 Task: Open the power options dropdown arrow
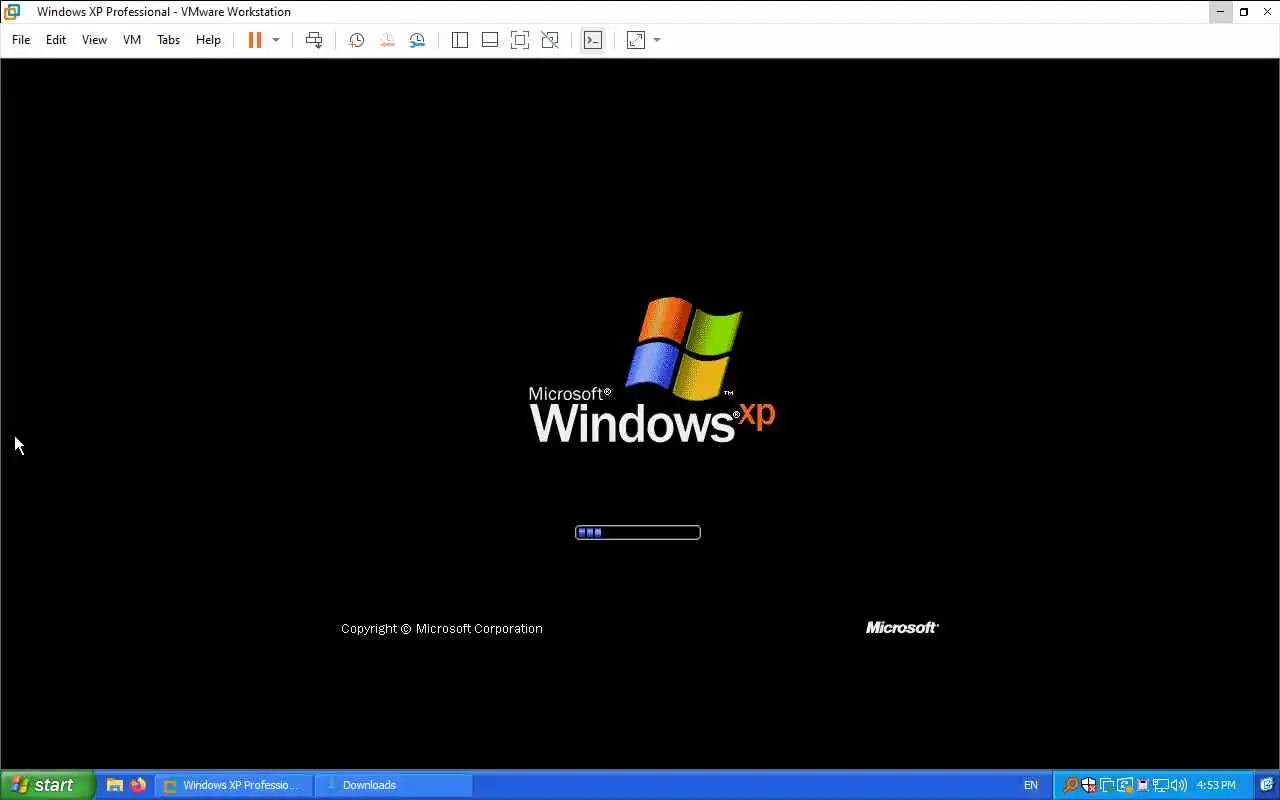[276, 40]
